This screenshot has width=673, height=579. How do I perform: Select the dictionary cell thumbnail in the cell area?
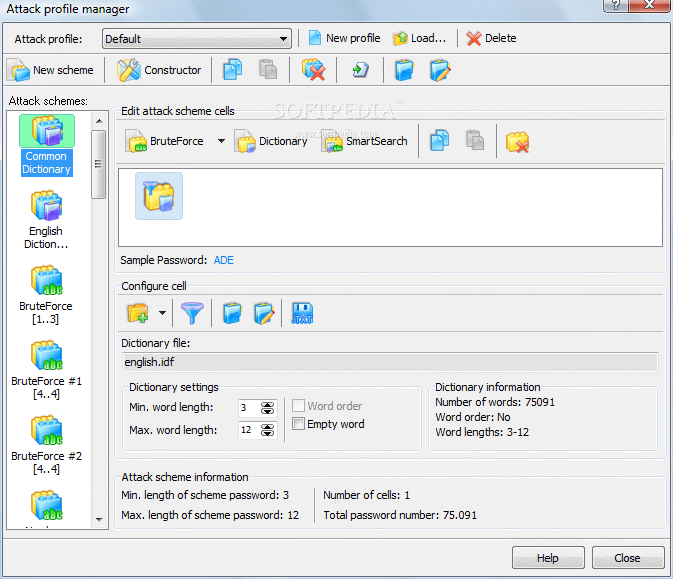[159, 196]
